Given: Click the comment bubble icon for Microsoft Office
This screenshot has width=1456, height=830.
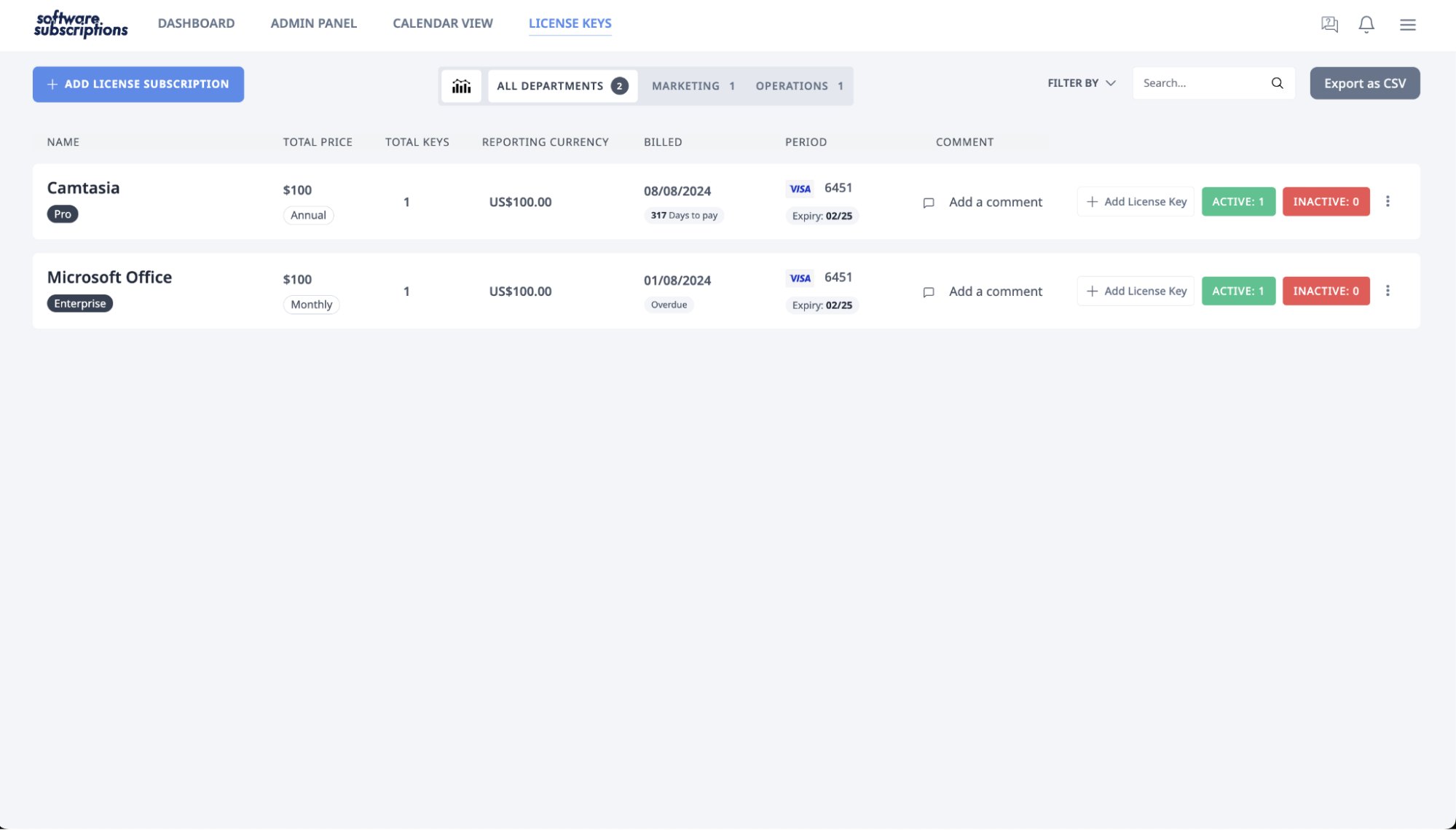Looking at the screenshot, I should coord(928,291).
